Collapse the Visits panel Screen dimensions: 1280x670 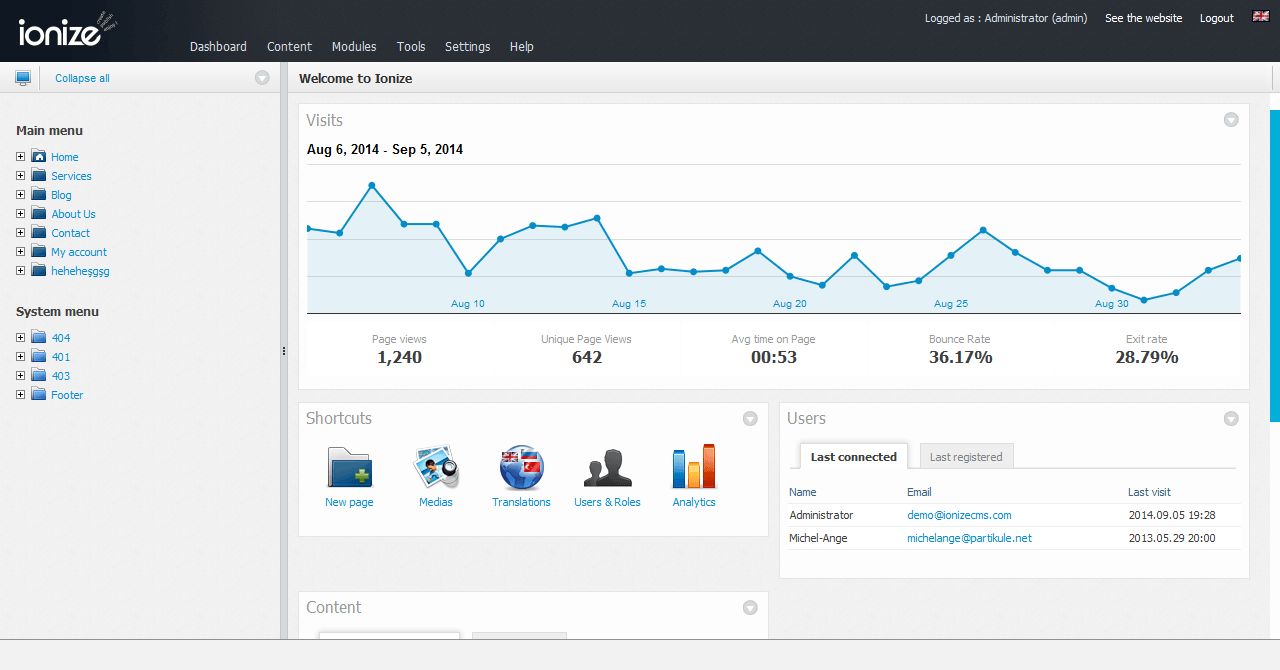coord(1231,119)
